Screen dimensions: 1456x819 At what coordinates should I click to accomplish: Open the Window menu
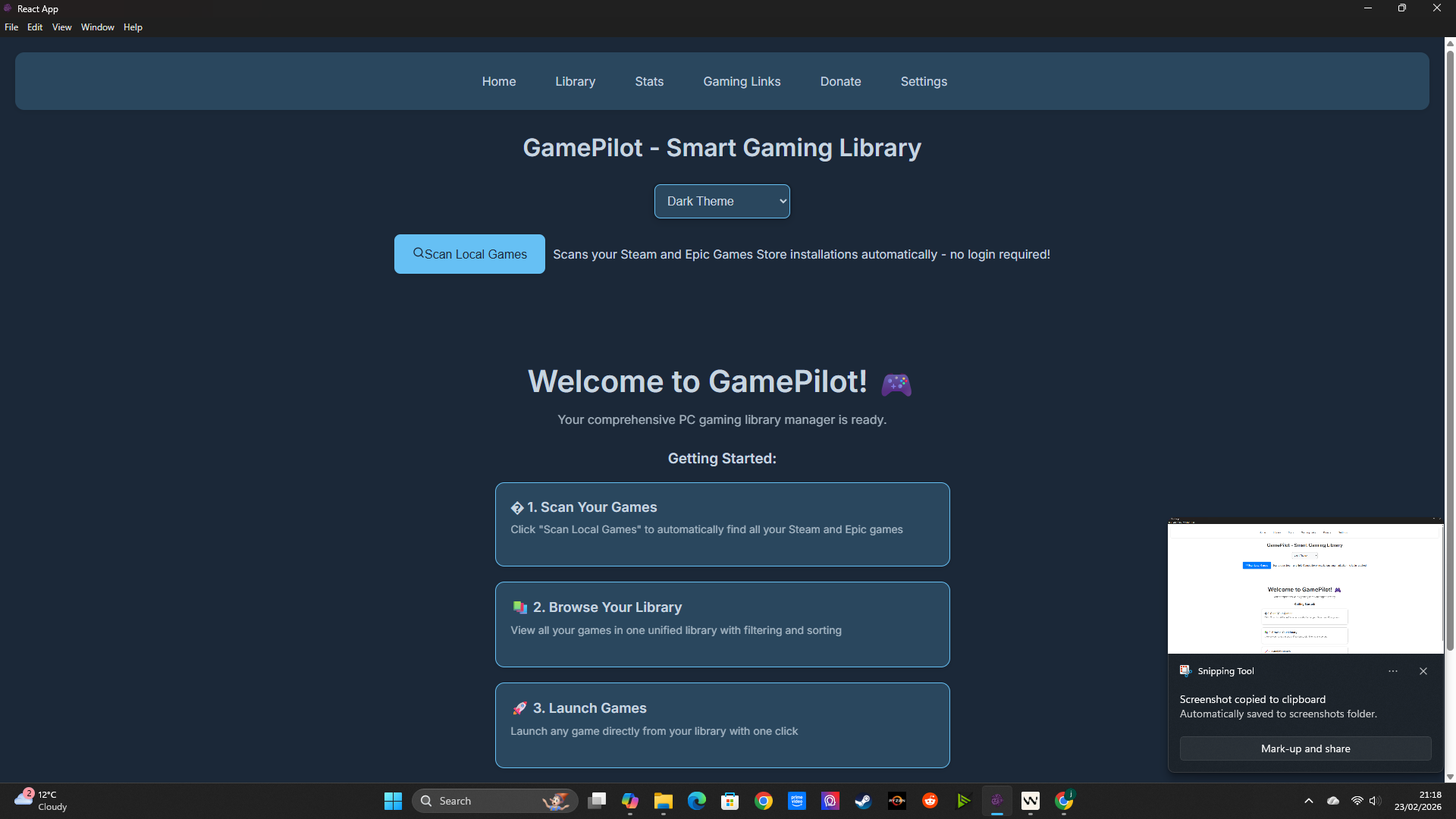97,27
